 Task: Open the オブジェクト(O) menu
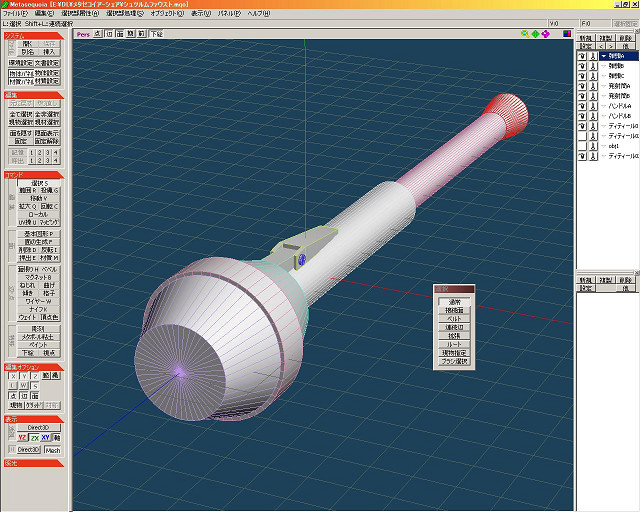[167, 13]
